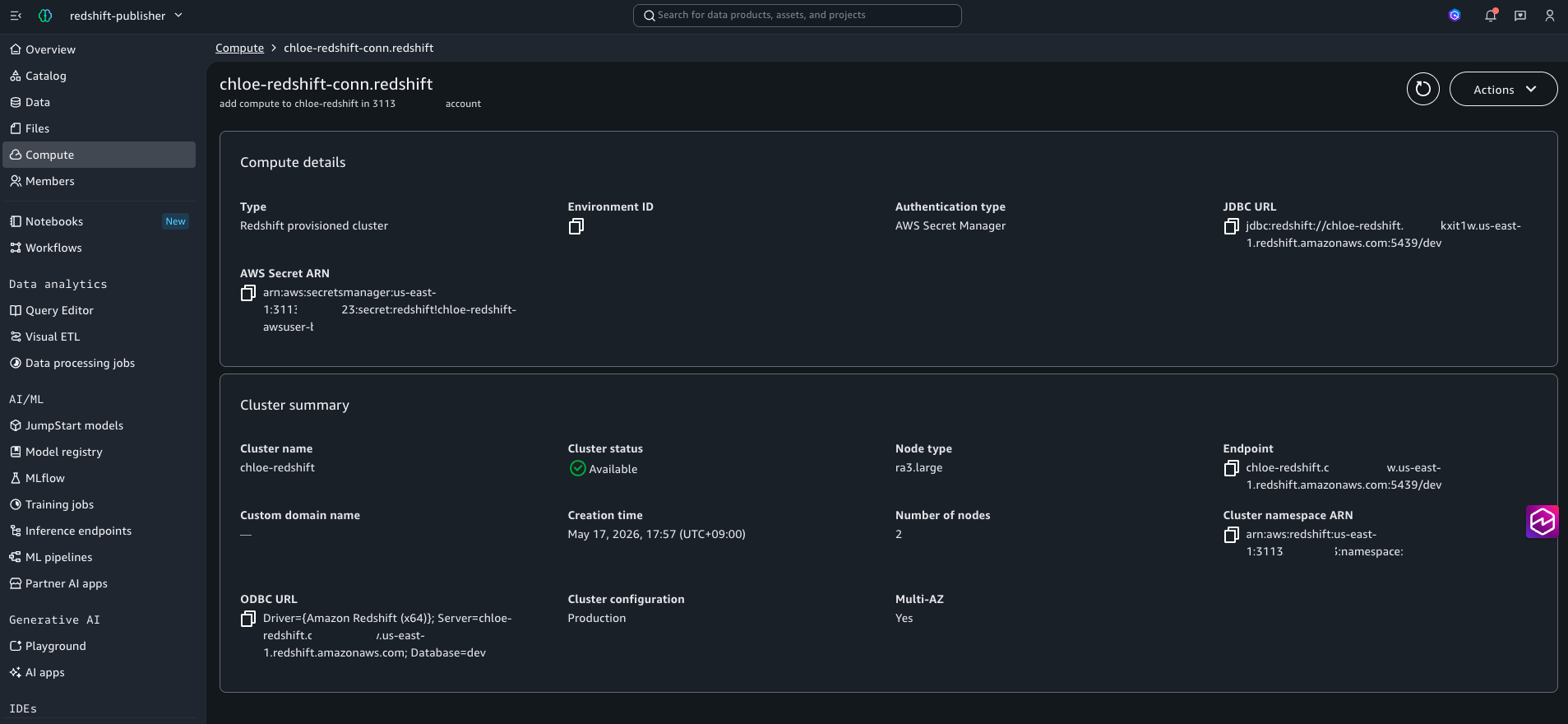Click the Multi-AZ 'Yes' value
The height and width of the screenshot is (724, 1568).
[904, 618]
